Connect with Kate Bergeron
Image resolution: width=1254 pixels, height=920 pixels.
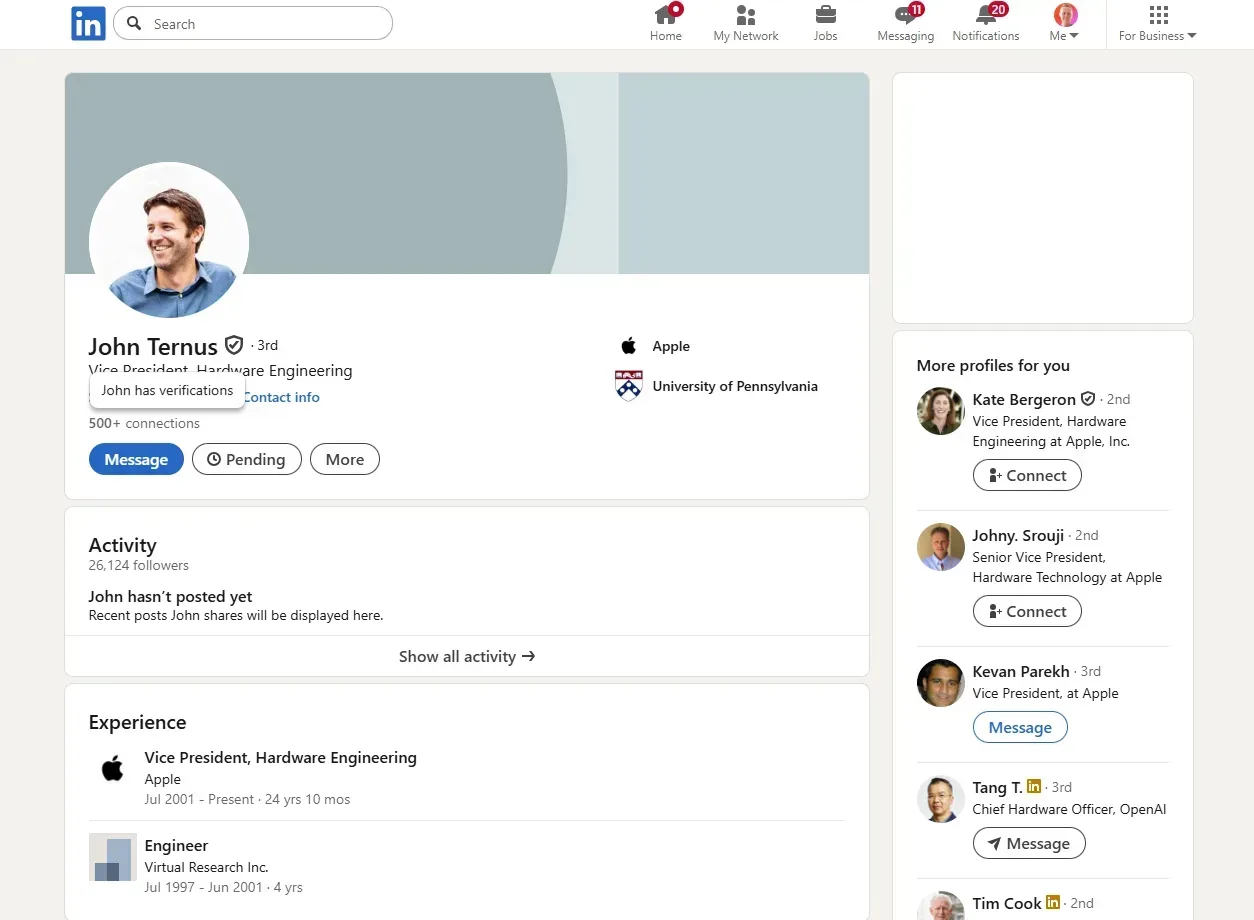coord(1027,476)
